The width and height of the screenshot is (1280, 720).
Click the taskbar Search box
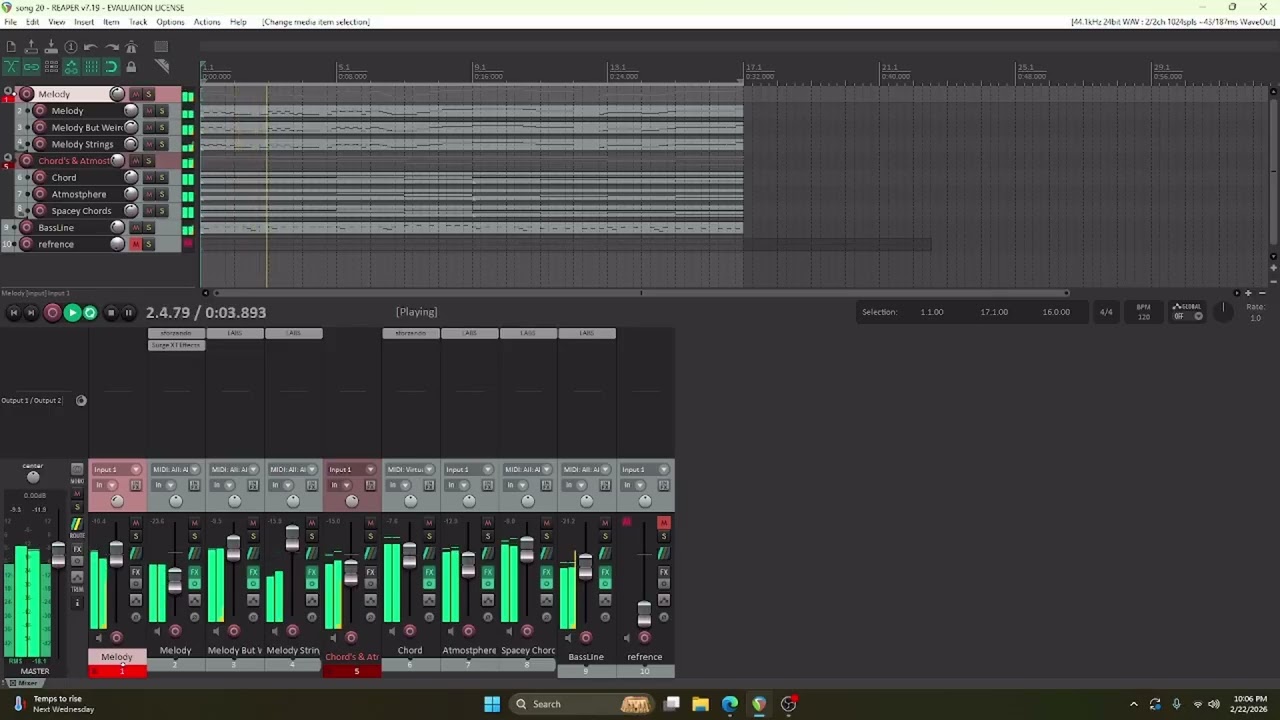(582, 704)
